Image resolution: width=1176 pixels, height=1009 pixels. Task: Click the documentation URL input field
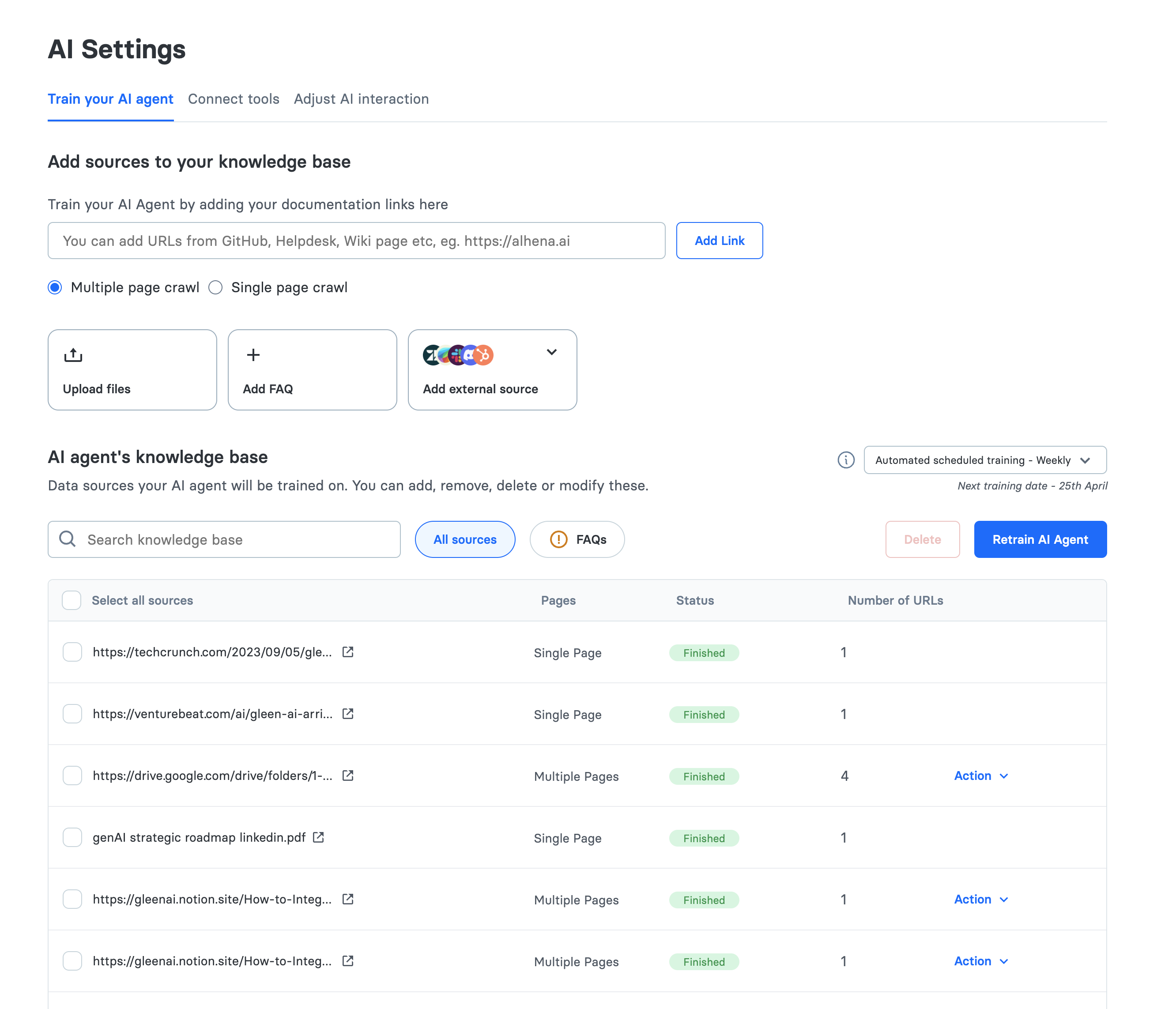(356, 241)
